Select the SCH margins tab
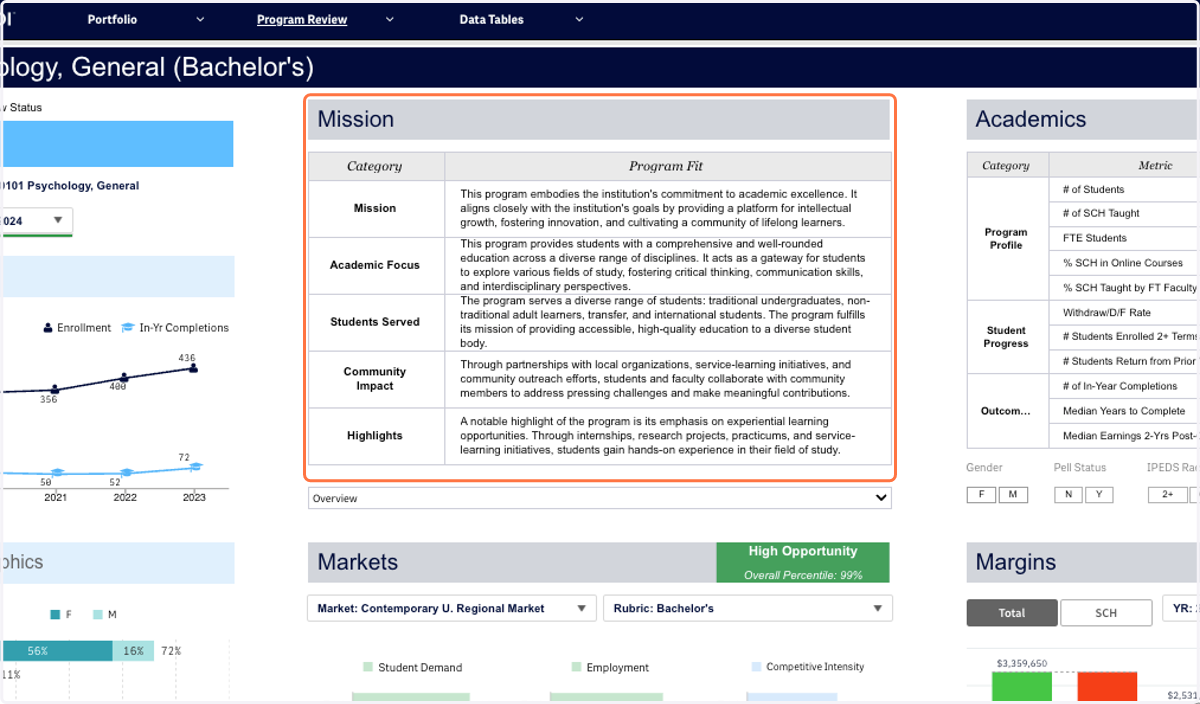The image size is (1200, 704). (1105, 613)
